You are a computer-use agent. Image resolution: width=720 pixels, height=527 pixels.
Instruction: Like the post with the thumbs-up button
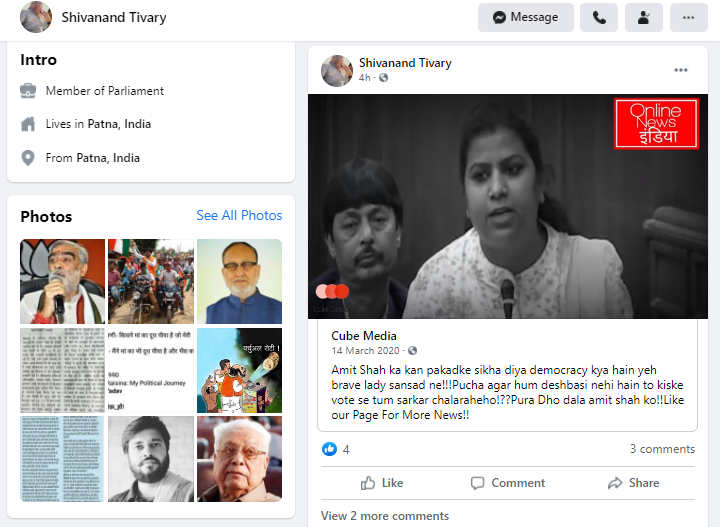click(x=382, y=483)
